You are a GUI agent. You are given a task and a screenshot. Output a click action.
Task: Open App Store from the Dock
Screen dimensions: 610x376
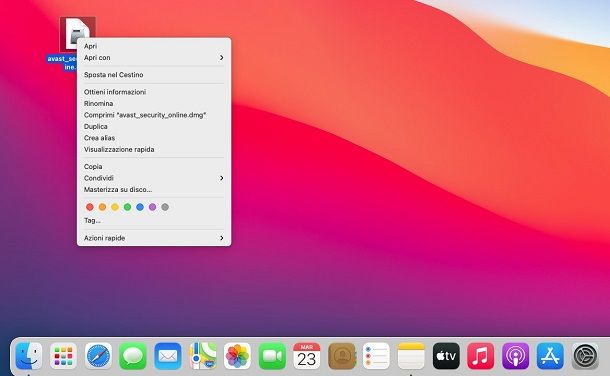(550, 356)
